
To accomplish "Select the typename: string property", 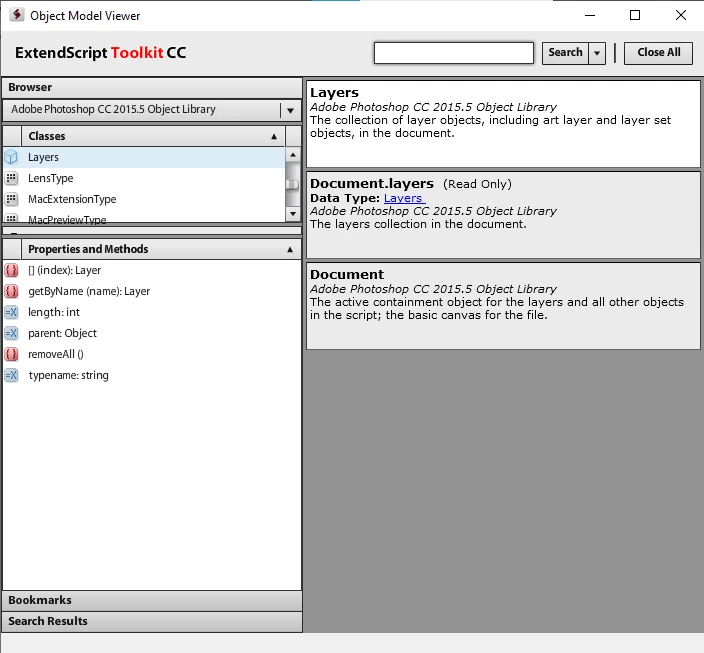I will 152,375.
